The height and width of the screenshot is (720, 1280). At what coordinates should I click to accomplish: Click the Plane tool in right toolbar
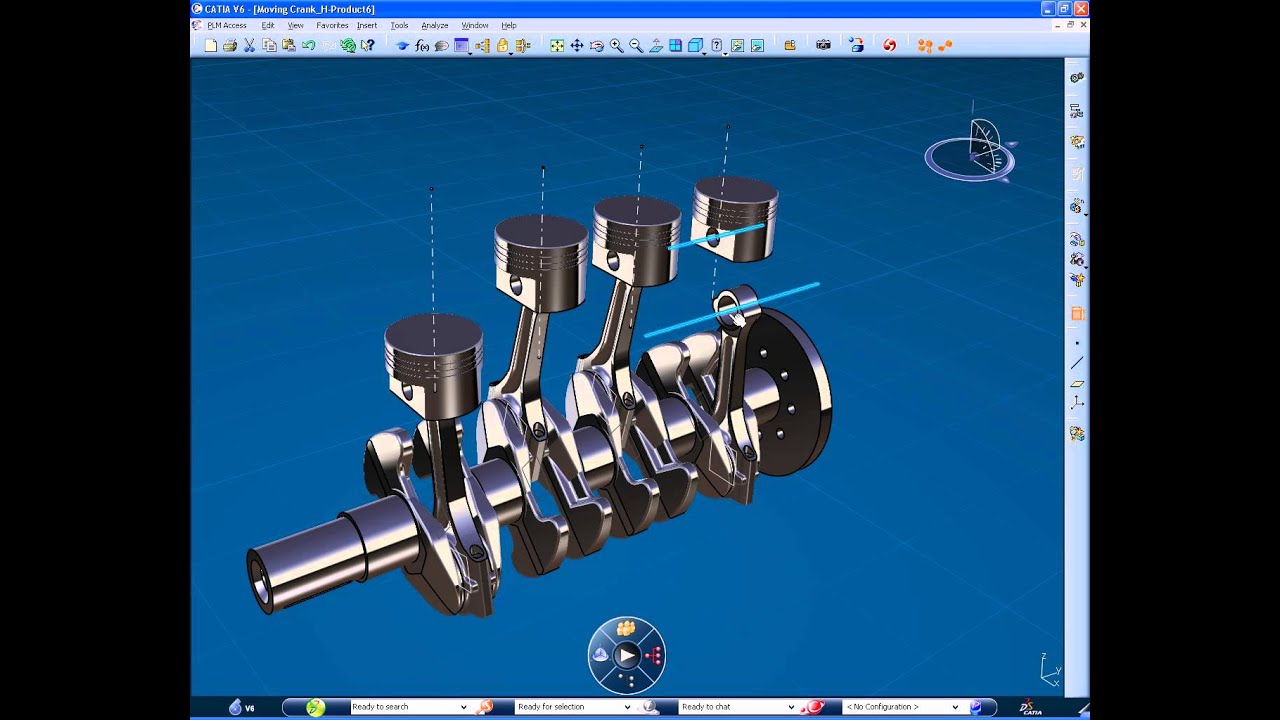[1077, 383]
